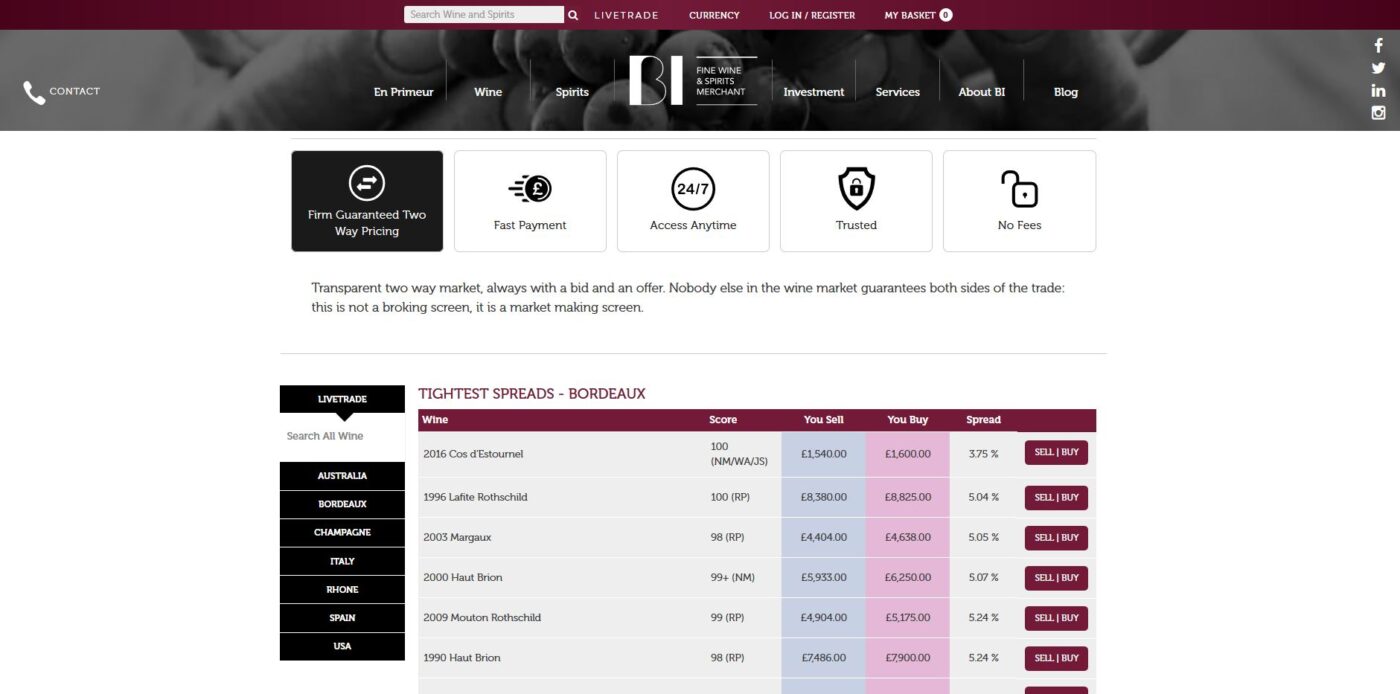Select CHAMPAGNE region in sidebar
This screenshot has width=1400, height=694.
tap(342, 533)
